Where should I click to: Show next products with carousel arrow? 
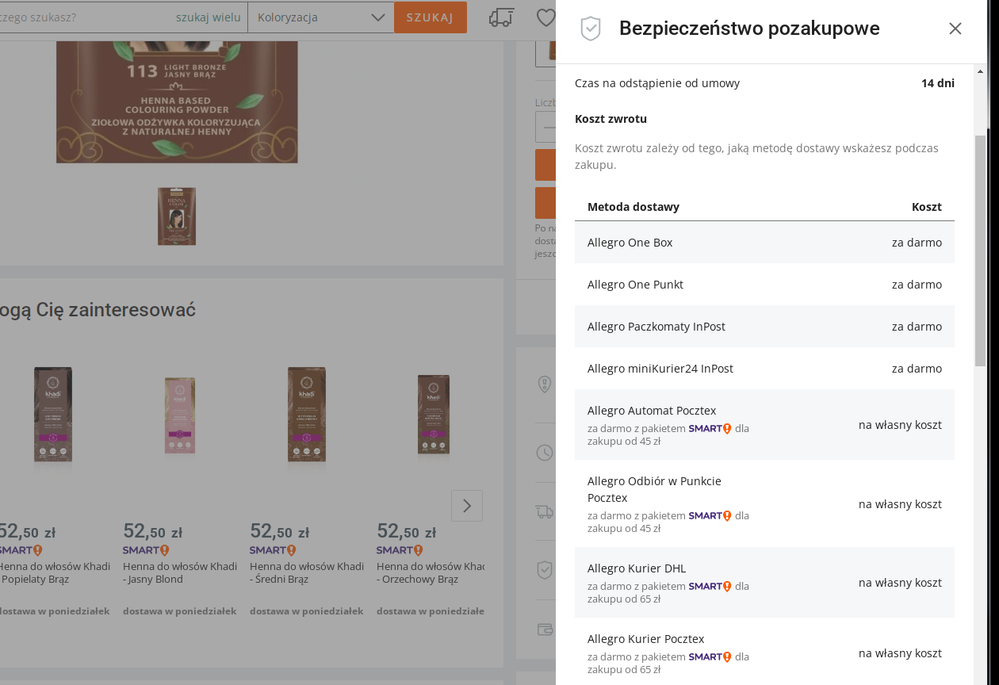click(x=467, y=506)
